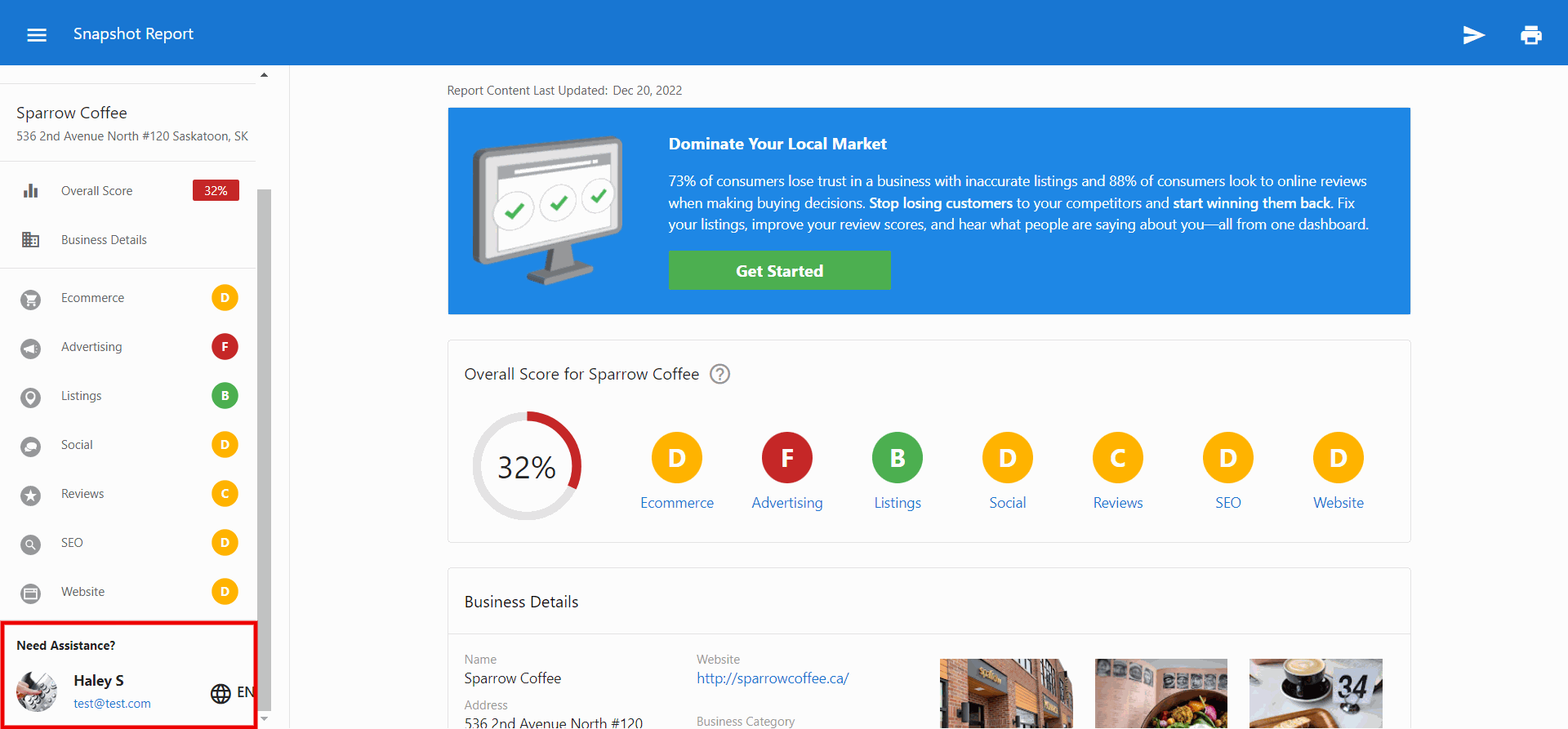
Task: Click the Website D grade badge in sidebar
Action: [225, 592]
